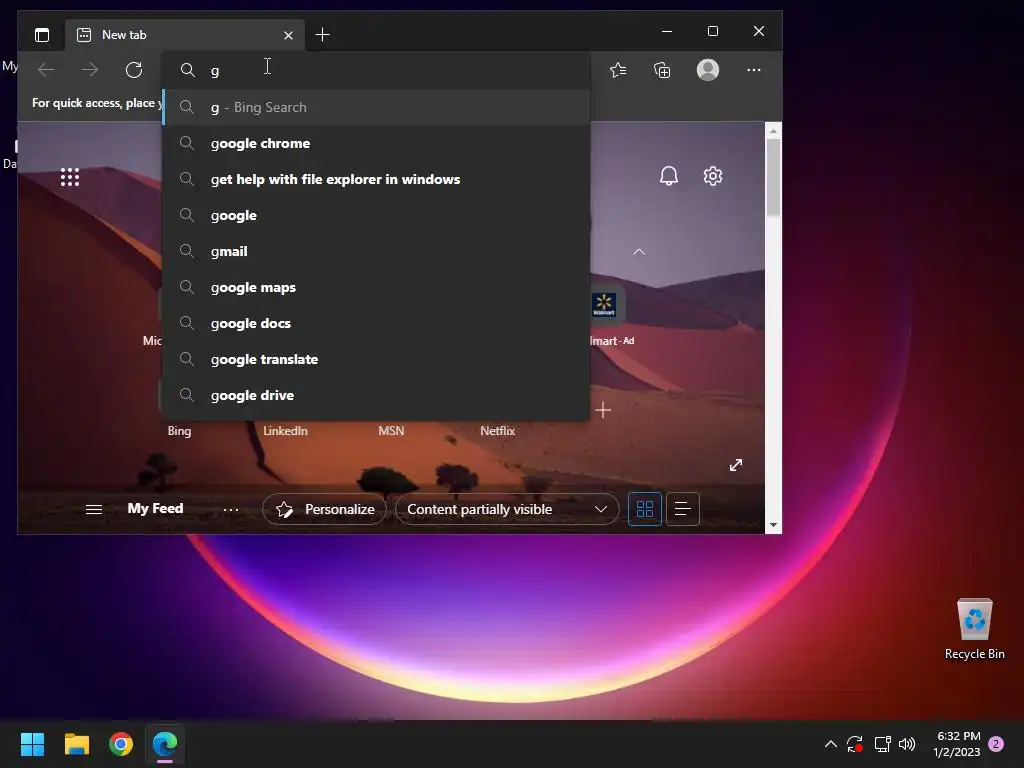
Task: Click the vertical scrollbar thumb
Action: click(773, 178)
